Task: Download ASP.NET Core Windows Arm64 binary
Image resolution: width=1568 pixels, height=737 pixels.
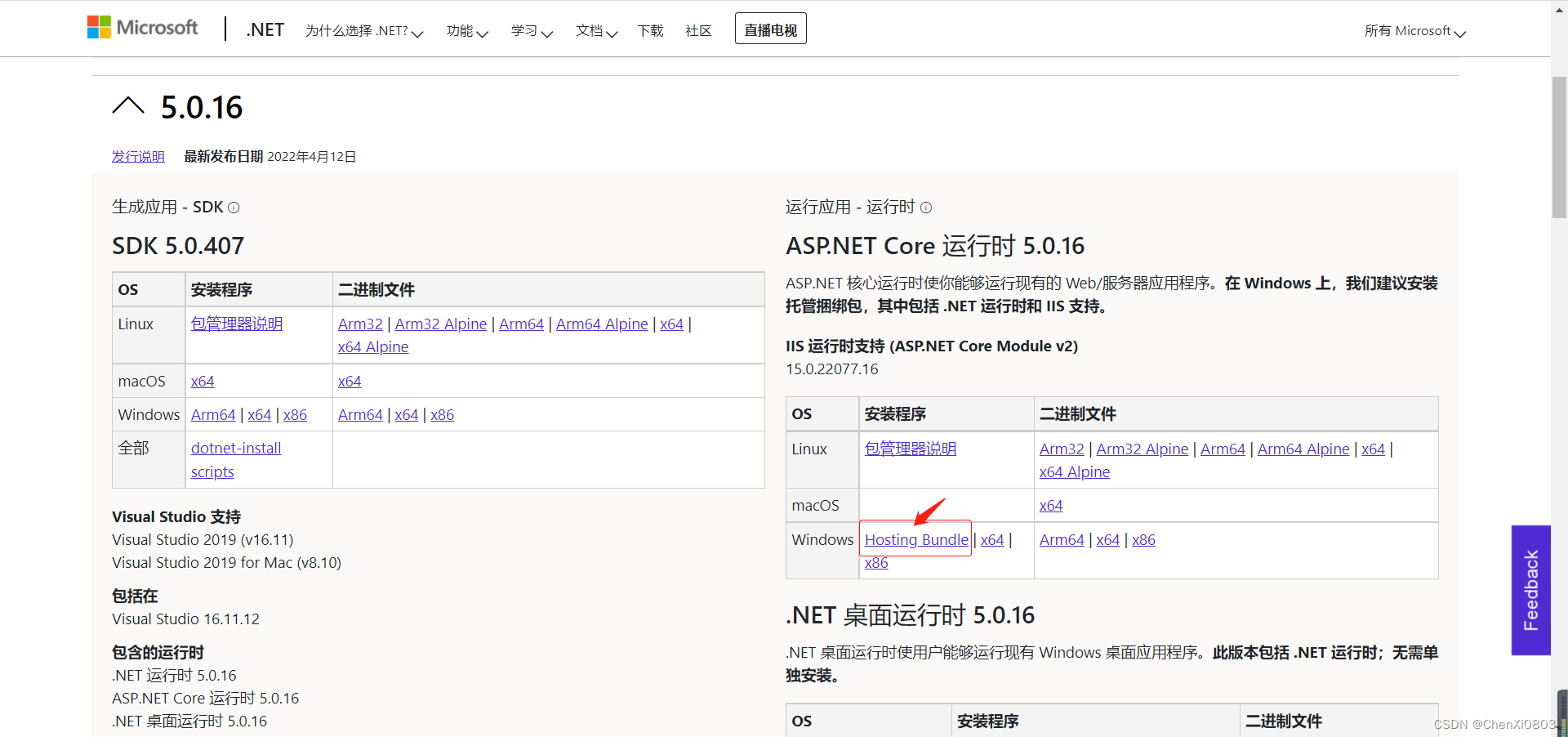Action: pyautogui.click(x=1062, y=539)
